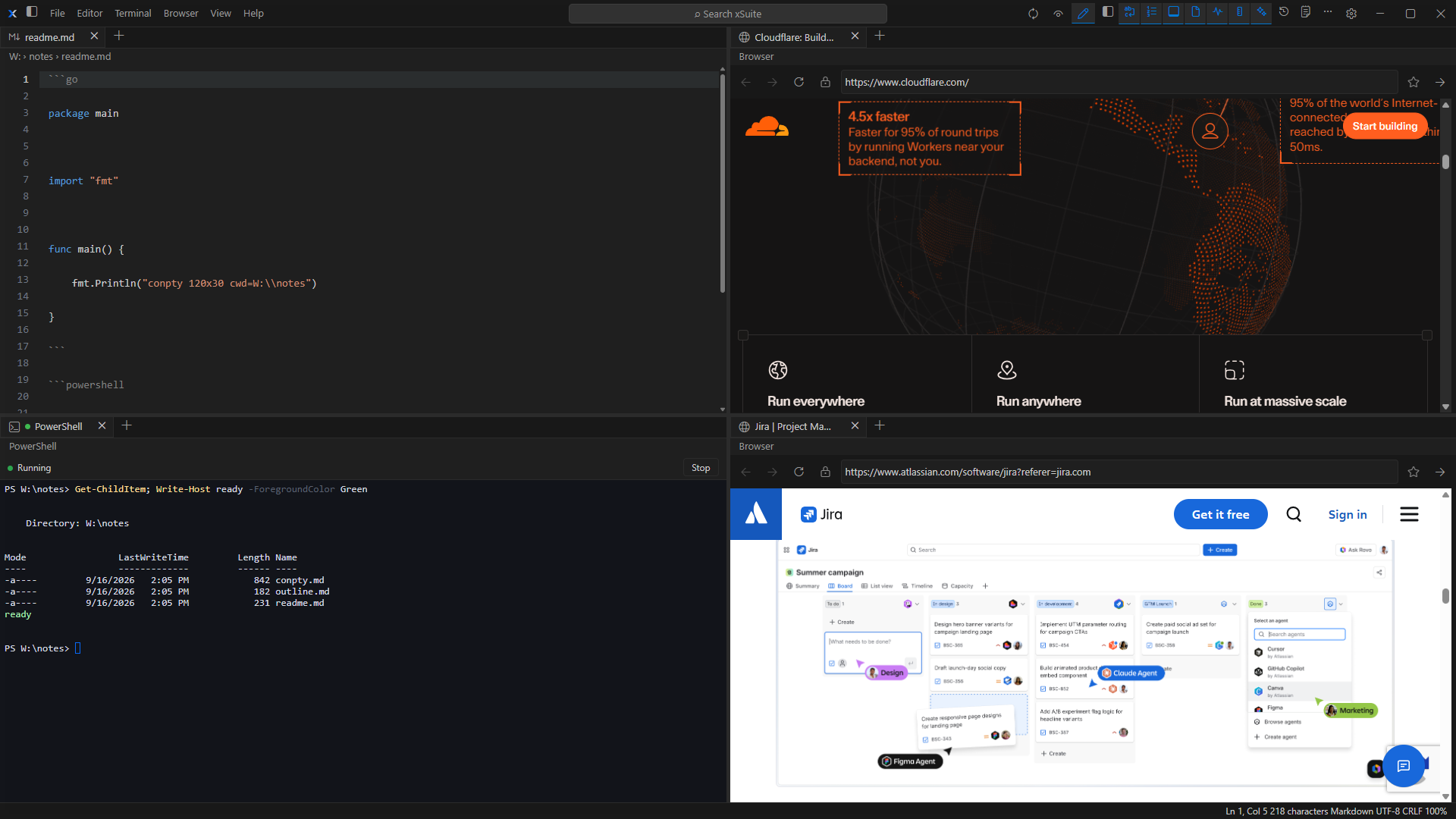Toggle the bottom panel layout icon
1456x819 pixels.
[1173, 12]
